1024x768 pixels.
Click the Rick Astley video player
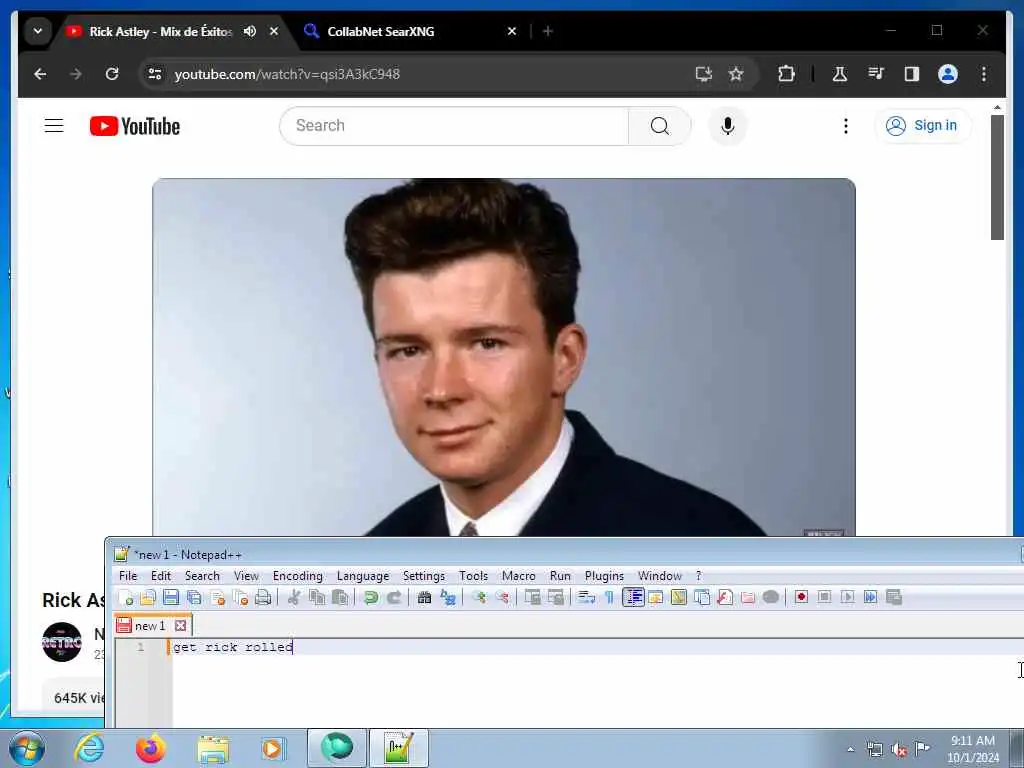pos(504,357)
